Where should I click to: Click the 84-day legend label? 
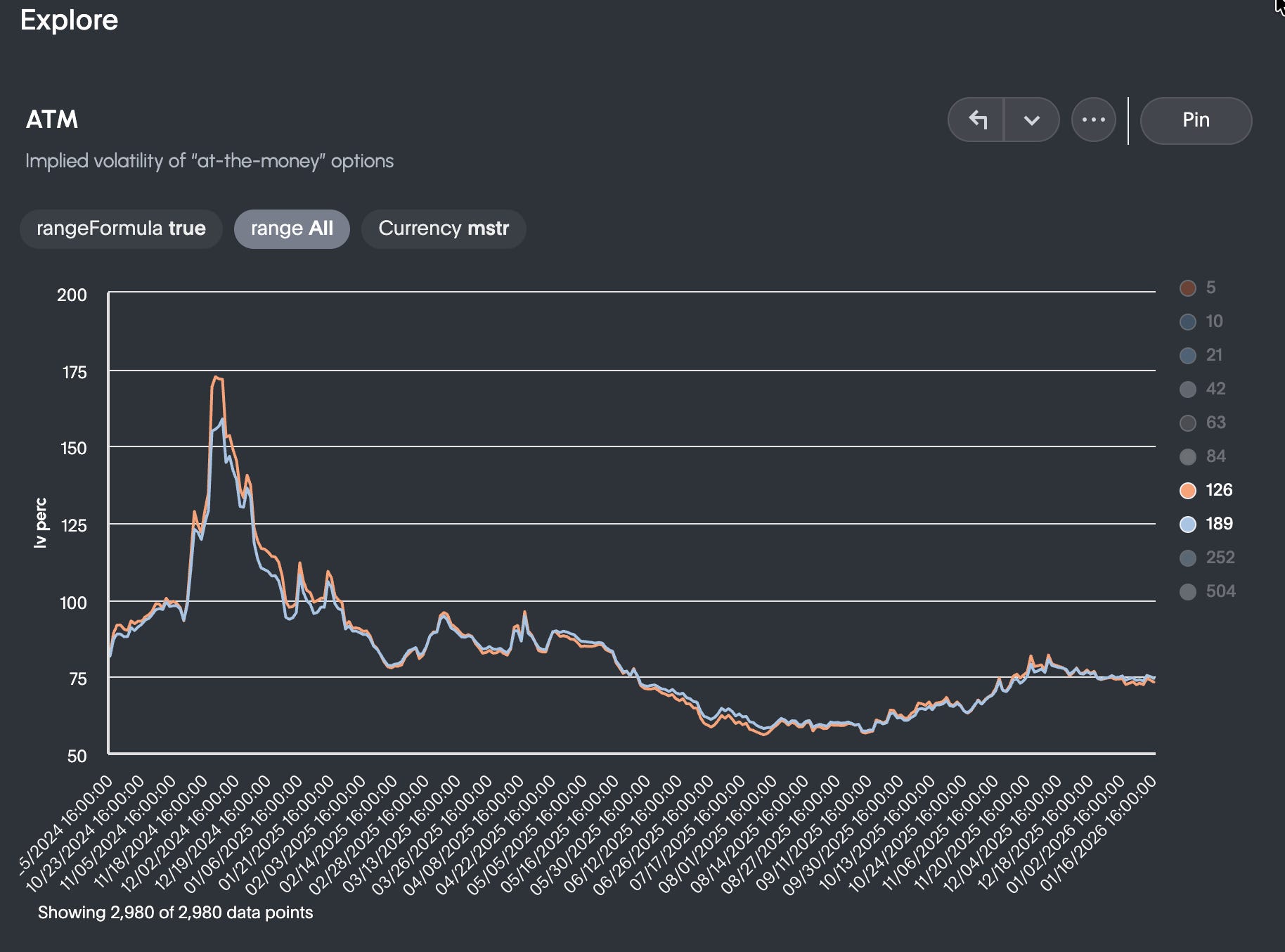tap(1214, 456)
